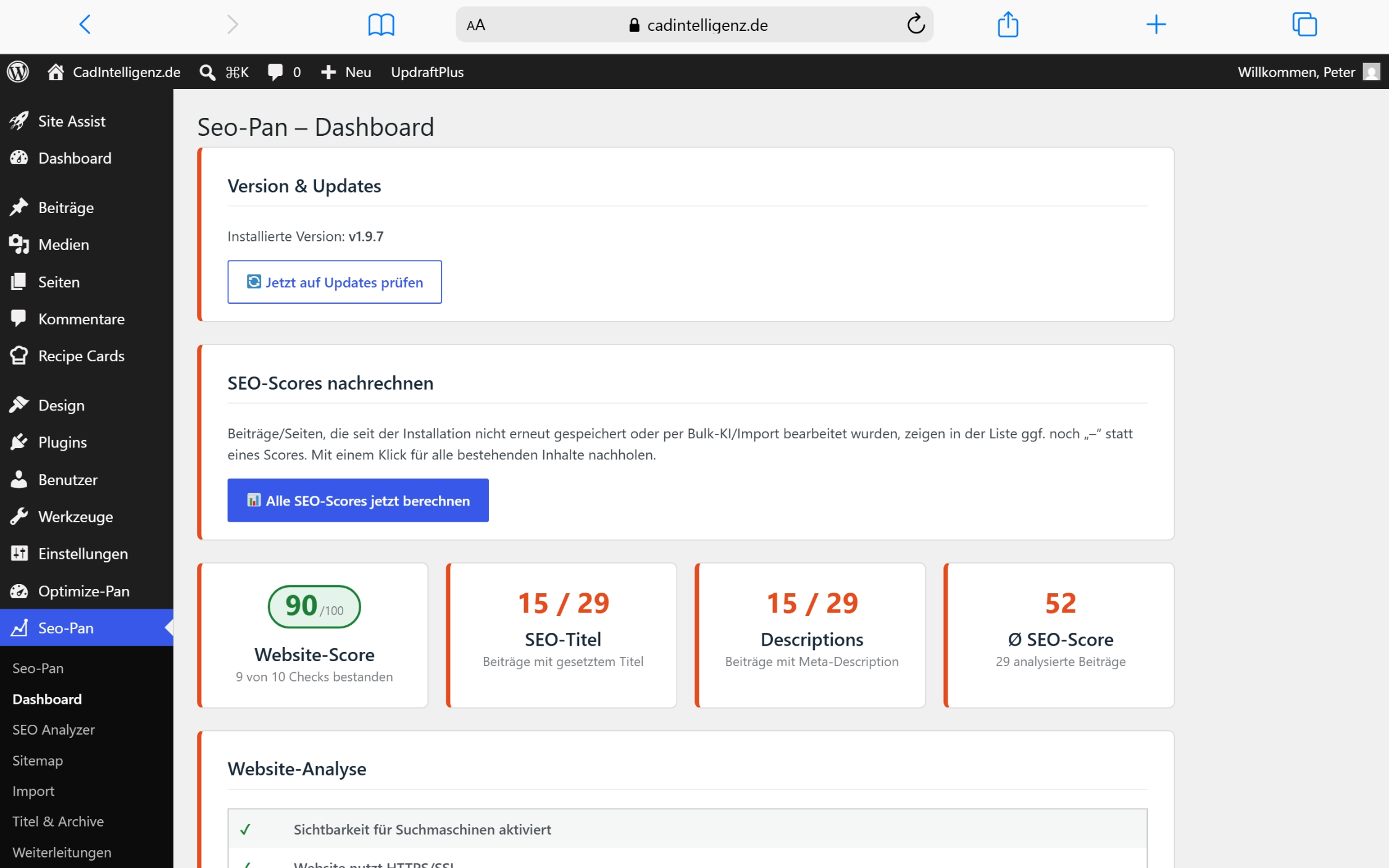Click 'Sichtbarkeit für Suchmaschinen aktiviert' row
This screenshot has height=868, width=1389.
tap(688, 829)
